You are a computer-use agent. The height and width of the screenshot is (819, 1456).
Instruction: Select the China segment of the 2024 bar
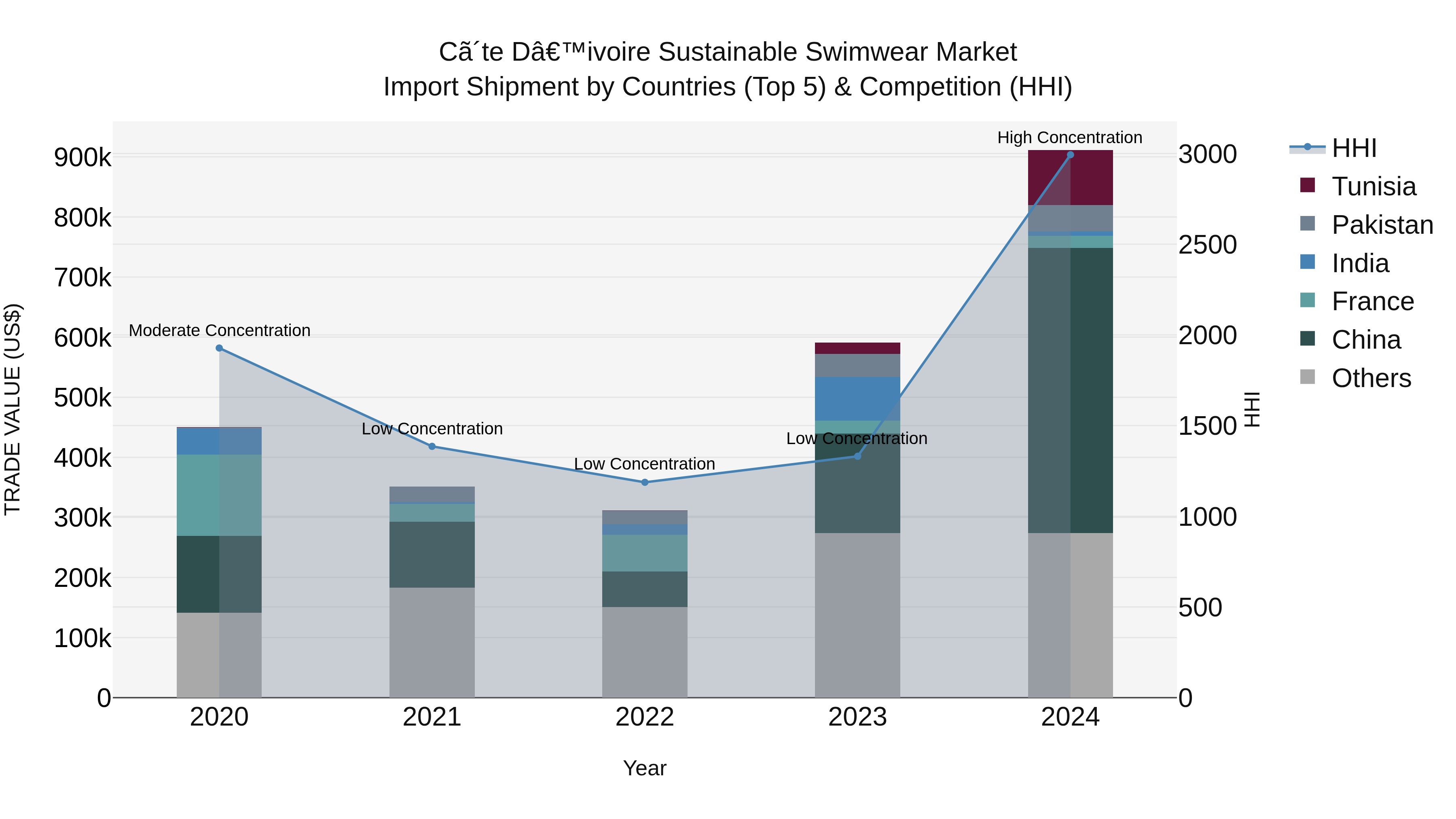(1070, 391)
